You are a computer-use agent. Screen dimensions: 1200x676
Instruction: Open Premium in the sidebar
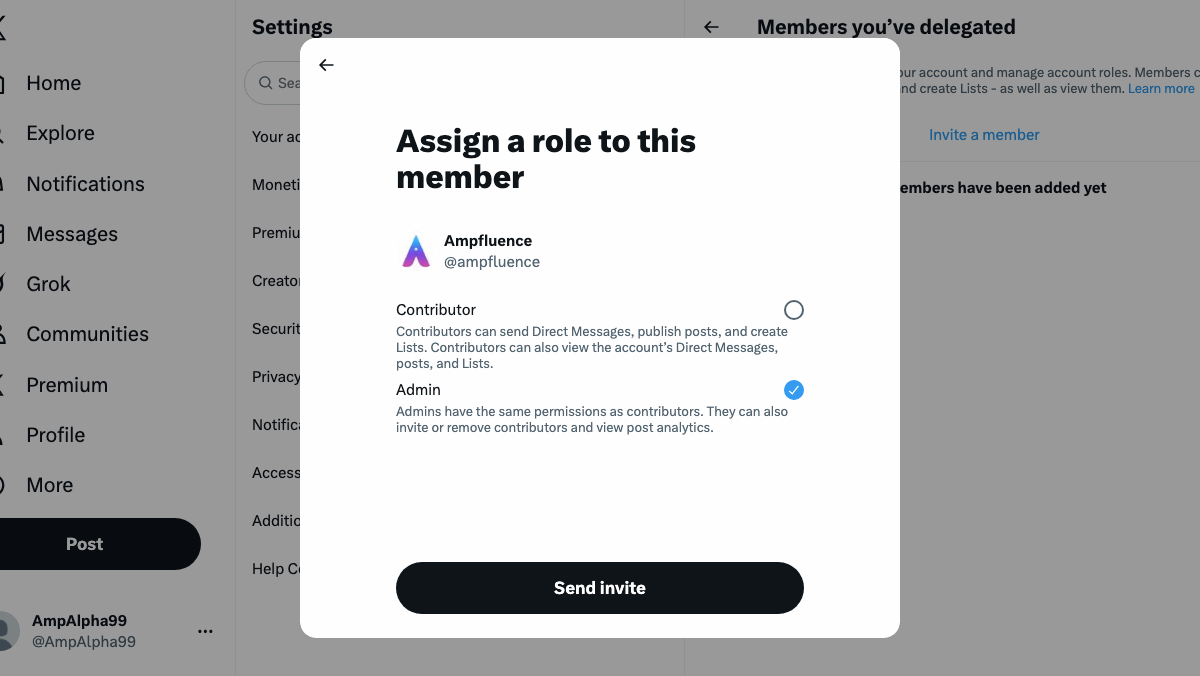[67, 385]
